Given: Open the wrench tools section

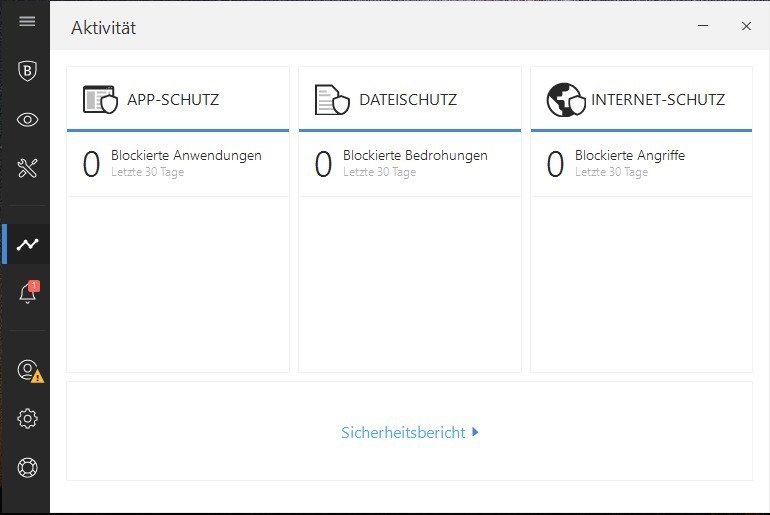Looking at the screenshot, I should (27, 168).
